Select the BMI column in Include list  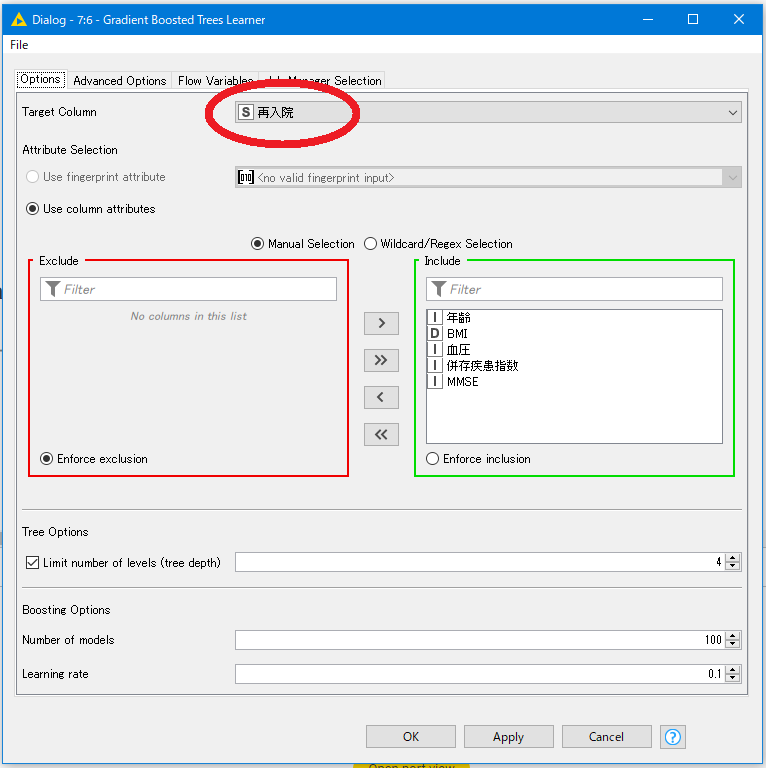click(x=457, y=334)
